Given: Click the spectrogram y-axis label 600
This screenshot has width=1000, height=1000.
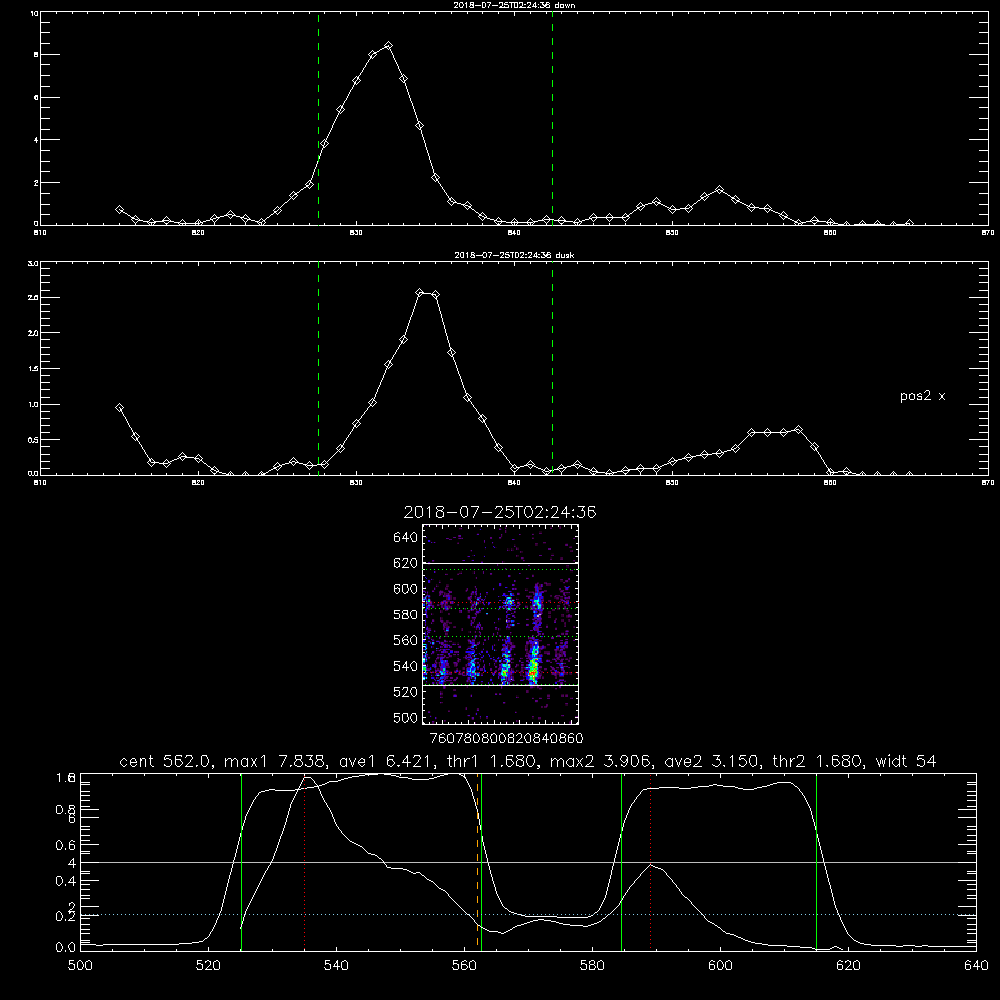Looking at the screenshot, I should click(x=406, y=589).
